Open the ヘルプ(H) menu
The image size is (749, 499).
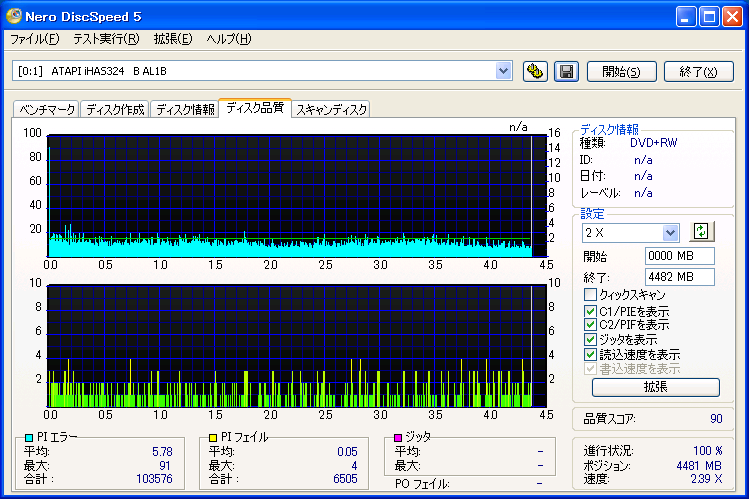click(229, 39)
